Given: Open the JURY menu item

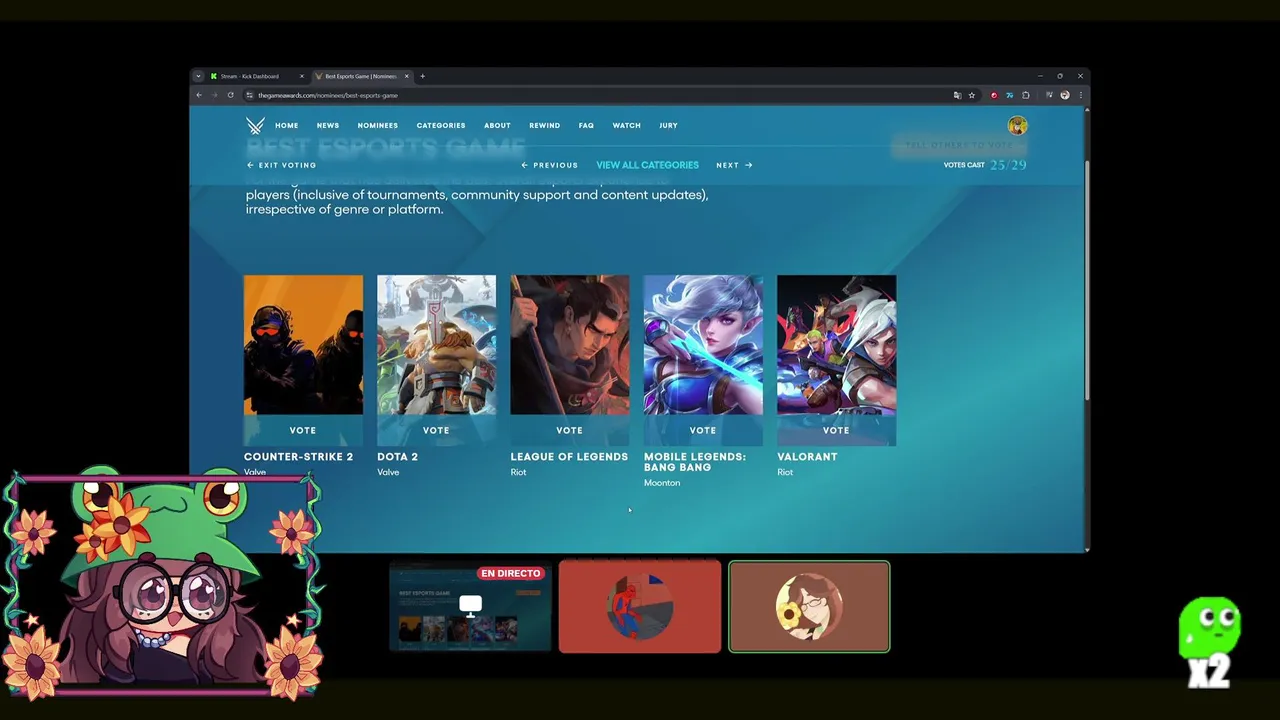Looking at the screenshot, I should [668, 126].
